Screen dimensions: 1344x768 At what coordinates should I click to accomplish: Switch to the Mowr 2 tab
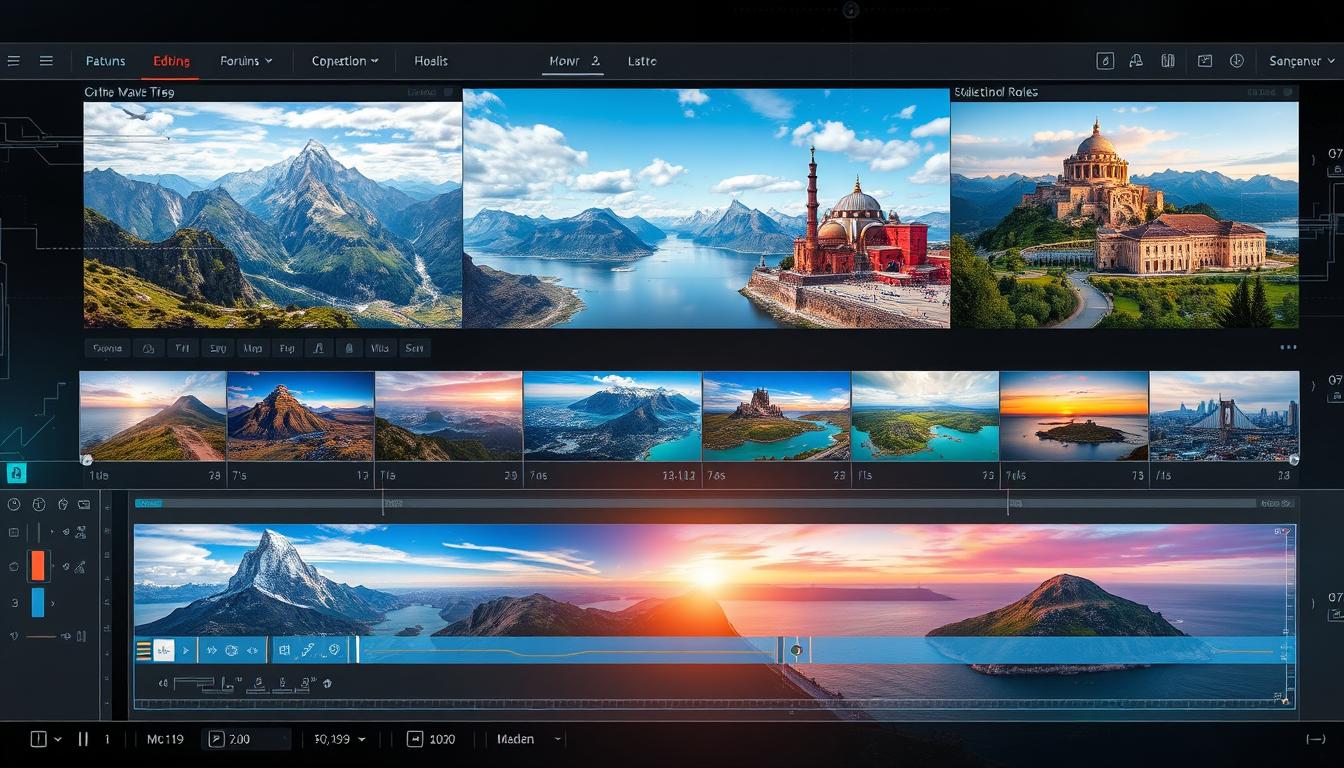pos(575,61)
